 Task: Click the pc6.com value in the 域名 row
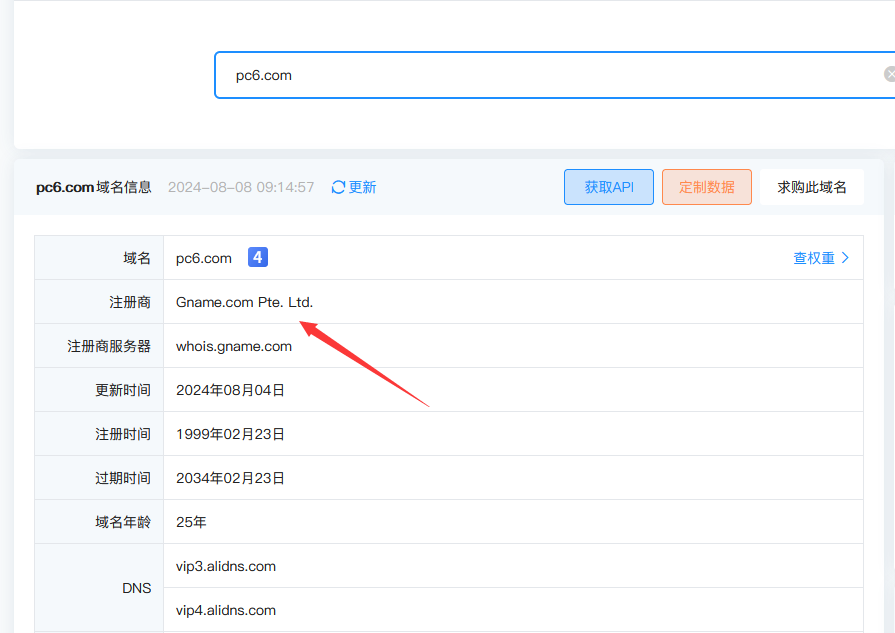click(x=204, y=258)
